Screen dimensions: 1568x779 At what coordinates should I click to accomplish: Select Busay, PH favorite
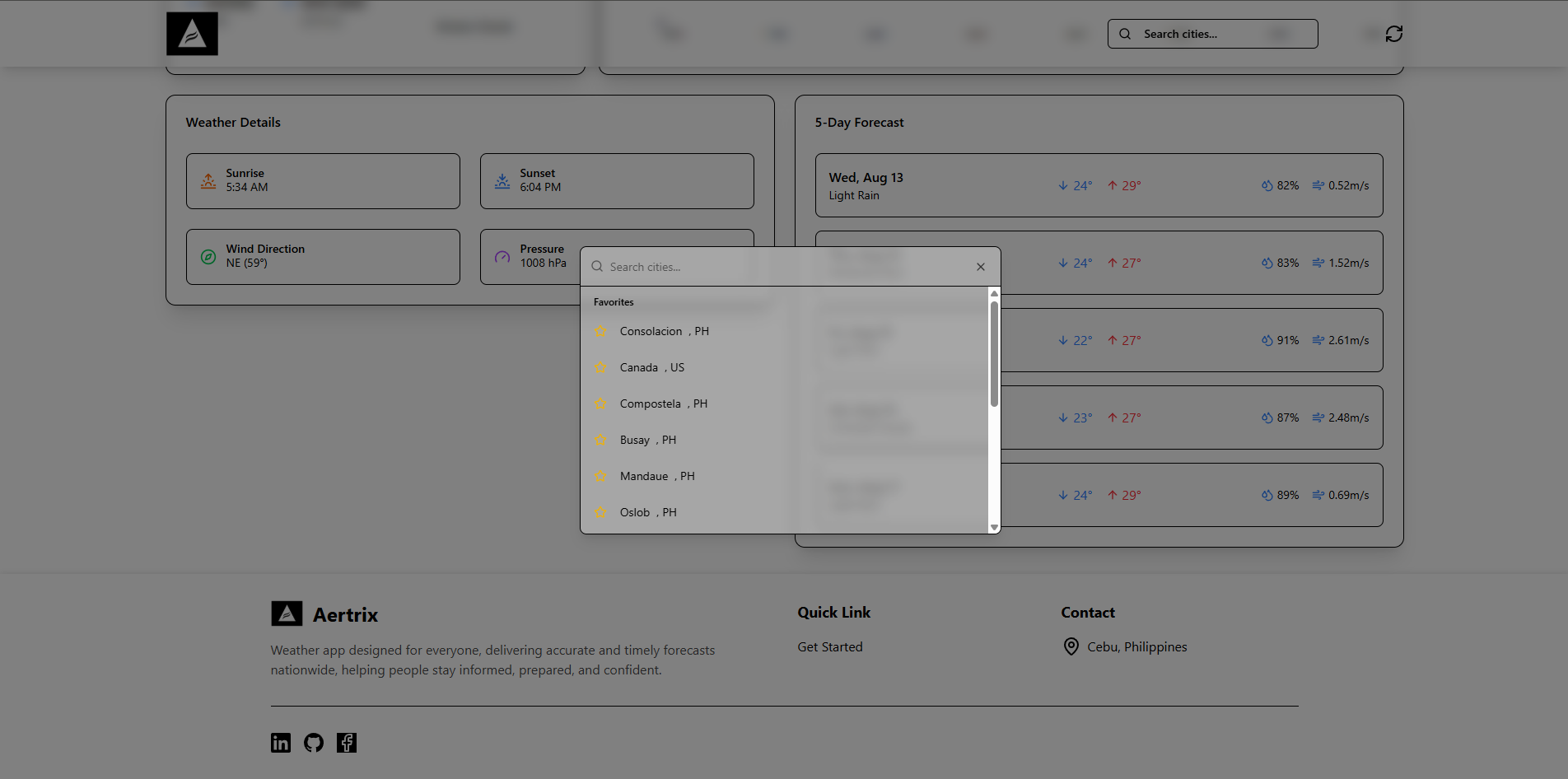point(785,440)
